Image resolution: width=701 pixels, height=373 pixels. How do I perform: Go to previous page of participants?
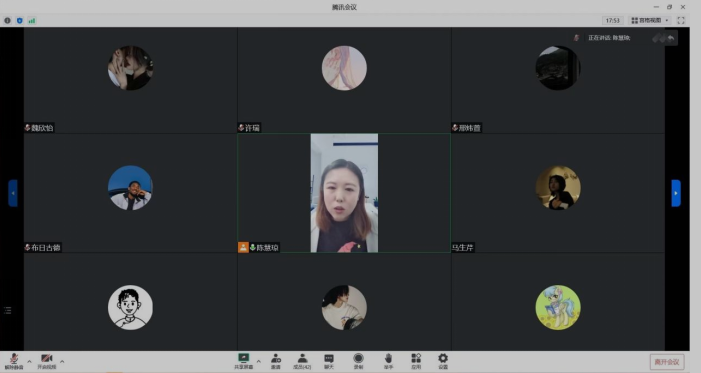[13, 193]
